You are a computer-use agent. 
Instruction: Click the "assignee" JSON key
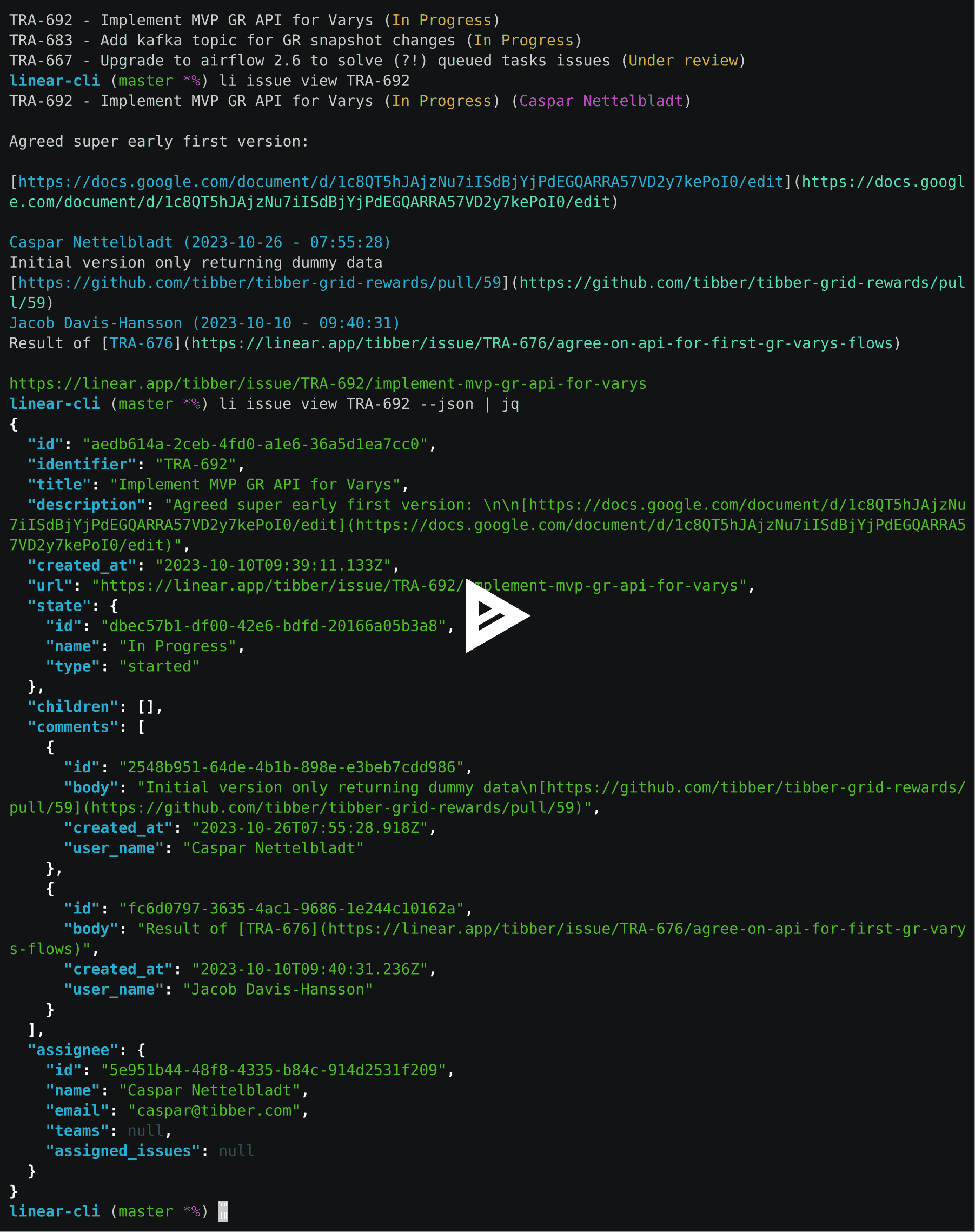pyautogui.click(x=73, y=1050)
